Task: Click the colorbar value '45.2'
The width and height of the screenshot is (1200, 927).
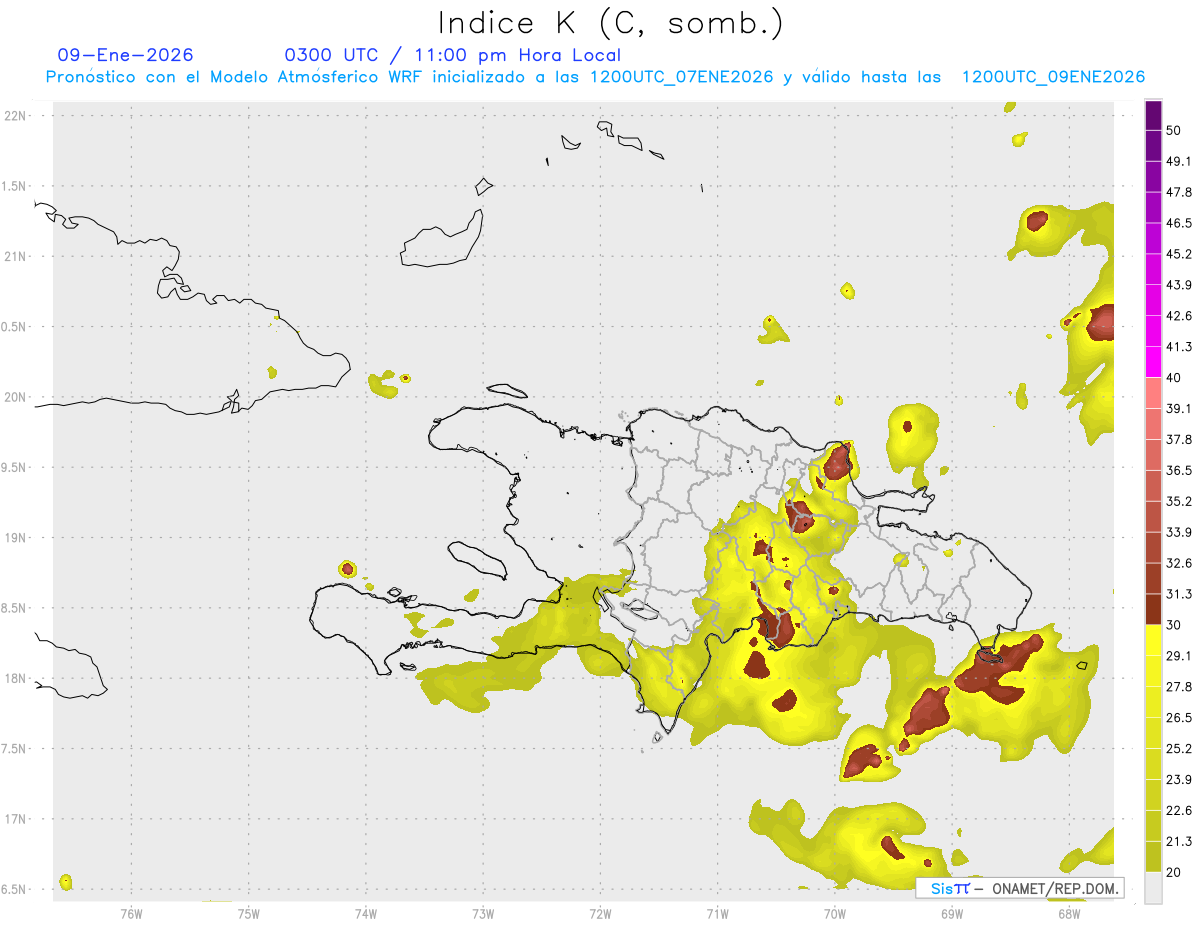Action: click(1179, 254)
